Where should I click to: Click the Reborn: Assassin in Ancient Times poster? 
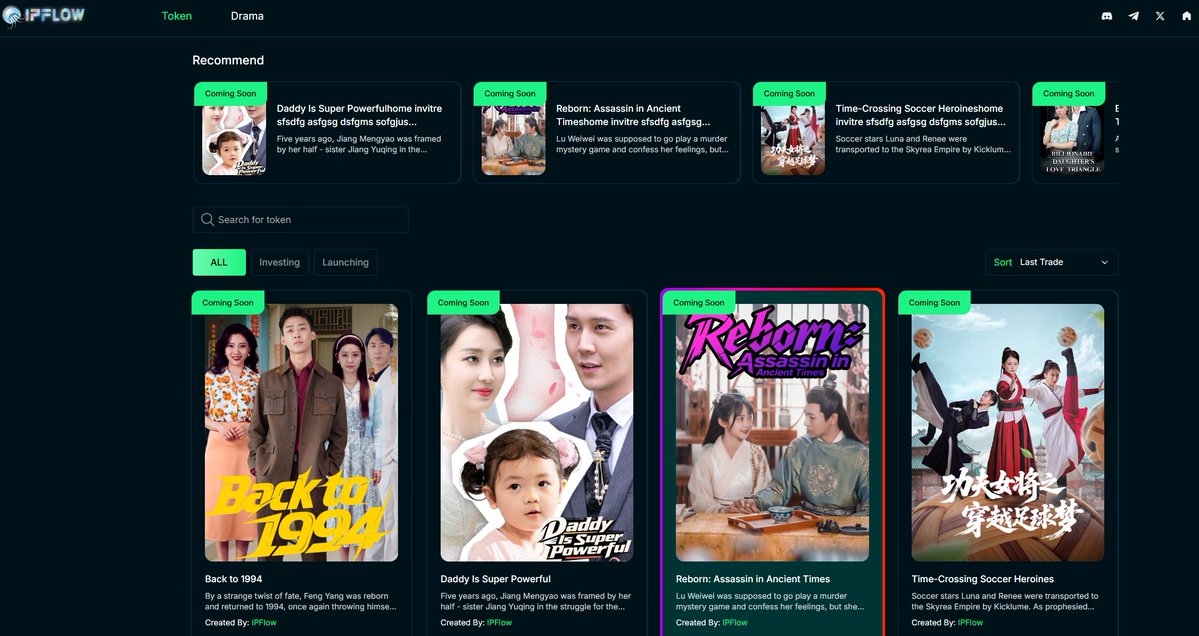(772, 433)
